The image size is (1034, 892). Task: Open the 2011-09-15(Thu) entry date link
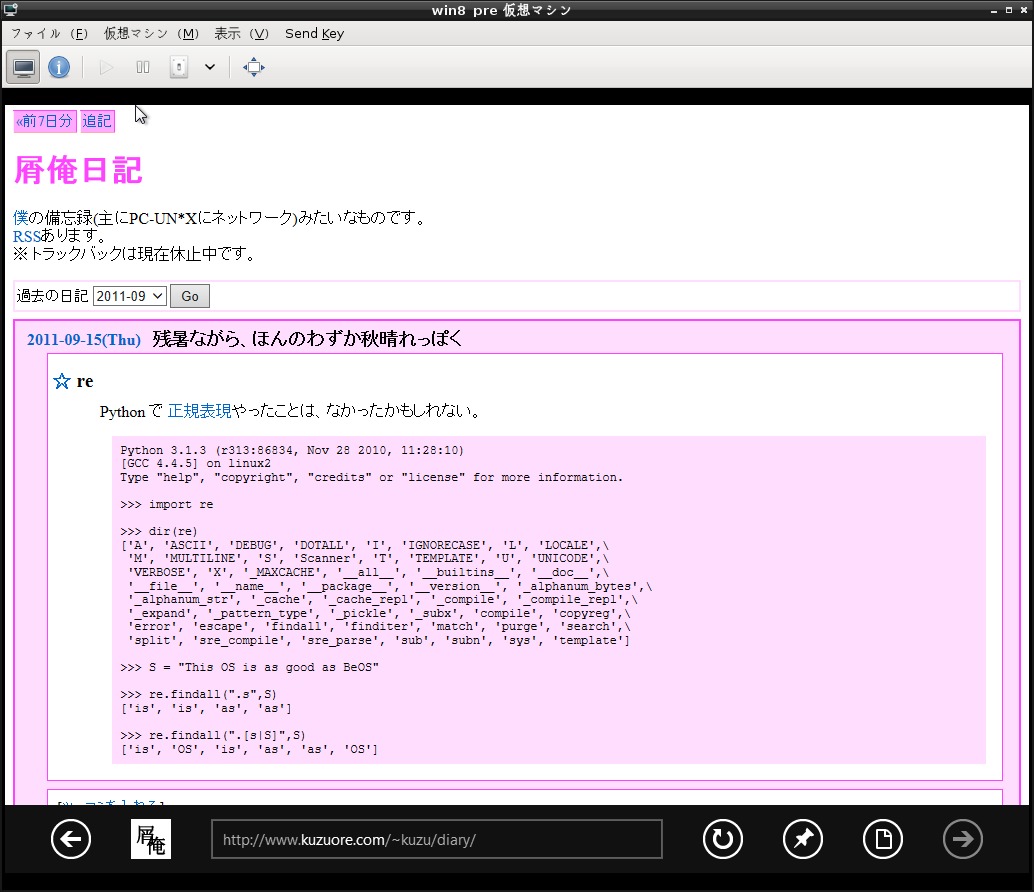pyautogui.click(x=84, y=340)
